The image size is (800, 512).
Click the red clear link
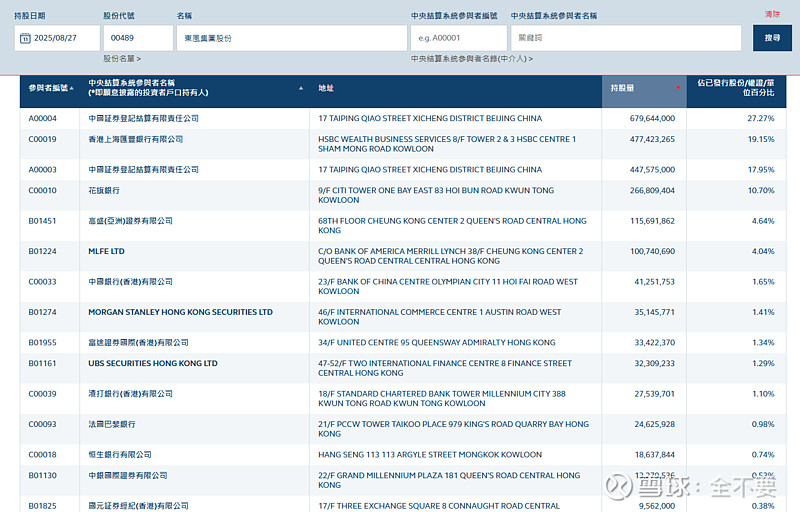tap(772, 14)
